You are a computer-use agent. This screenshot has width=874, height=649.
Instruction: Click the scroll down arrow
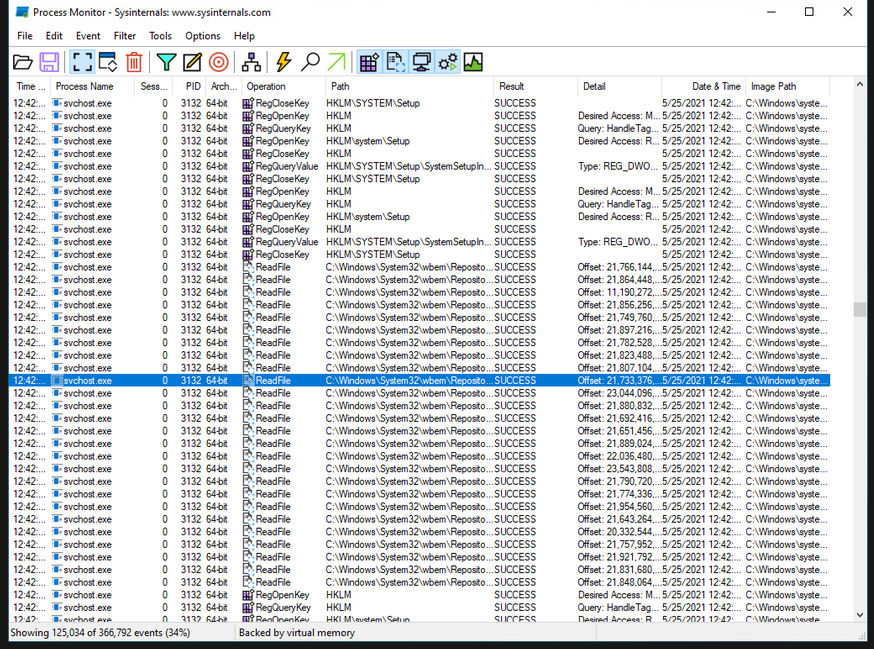(860, 614)
